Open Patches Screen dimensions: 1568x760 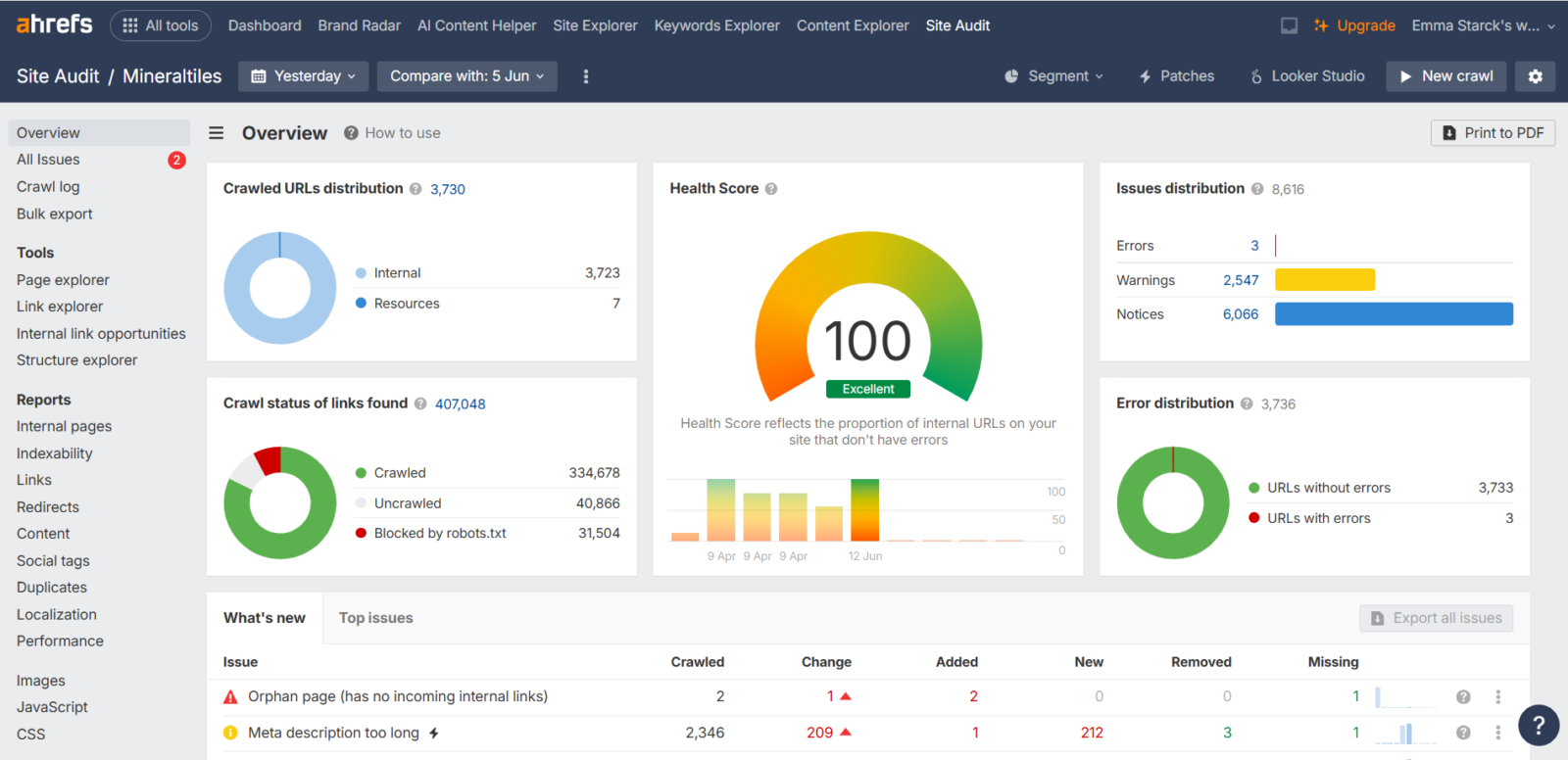(x=1177, y=76)
